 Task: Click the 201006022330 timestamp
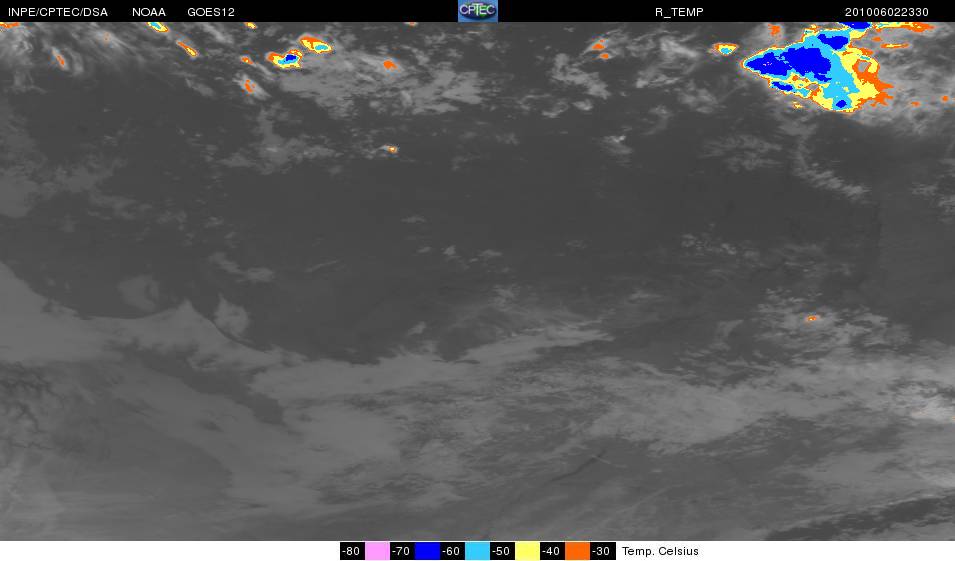click(887, 12)
